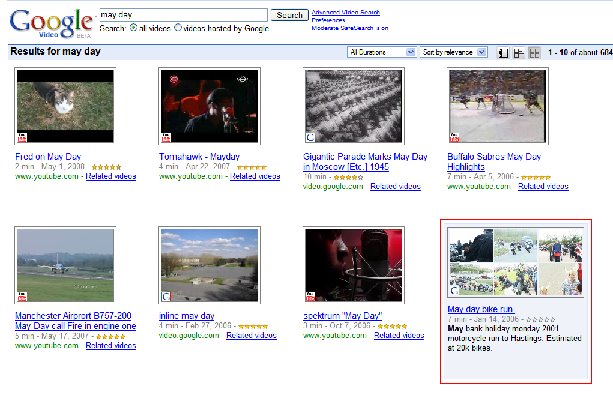Screen dimensions: 613x394
Task: Select "videos hosted by Google" radio button
Action: point(178,28)
